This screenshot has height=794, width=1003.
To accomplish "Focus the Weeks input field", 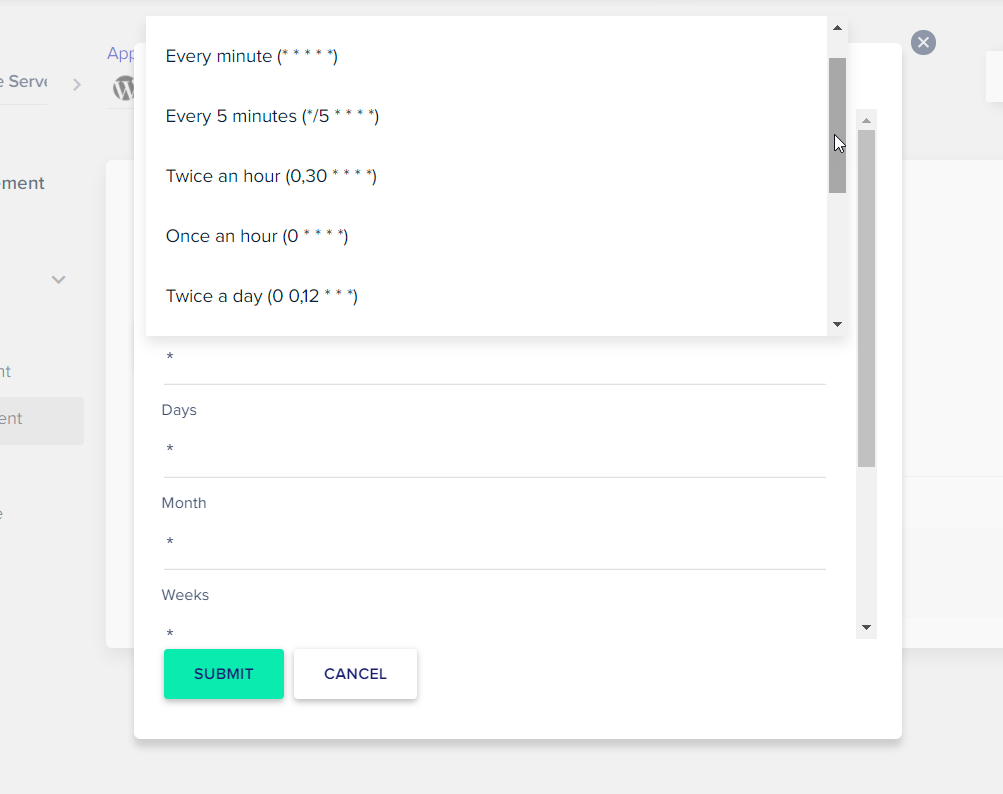I will pyautogui.click(x=494, y=630).
